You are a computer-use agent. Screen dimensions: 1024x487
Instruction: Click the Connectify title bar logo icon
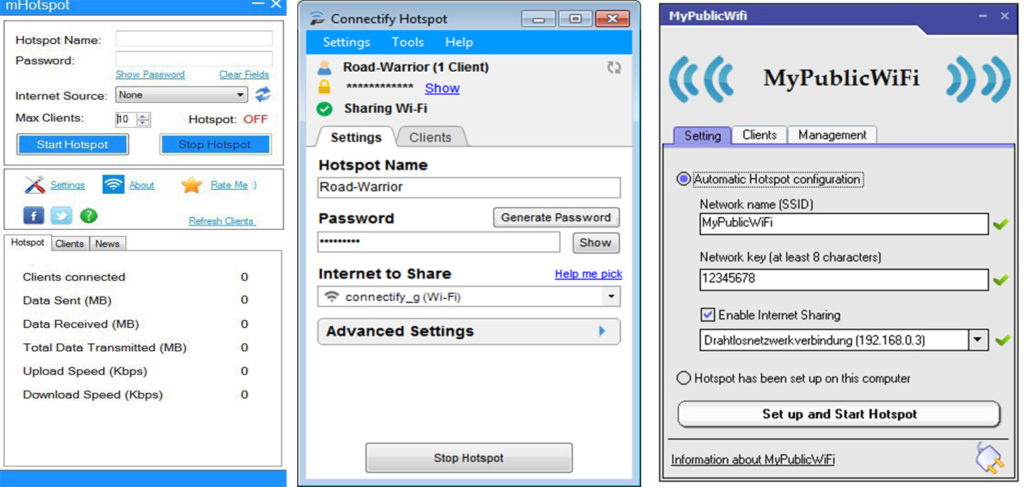(x=317, y=18)
